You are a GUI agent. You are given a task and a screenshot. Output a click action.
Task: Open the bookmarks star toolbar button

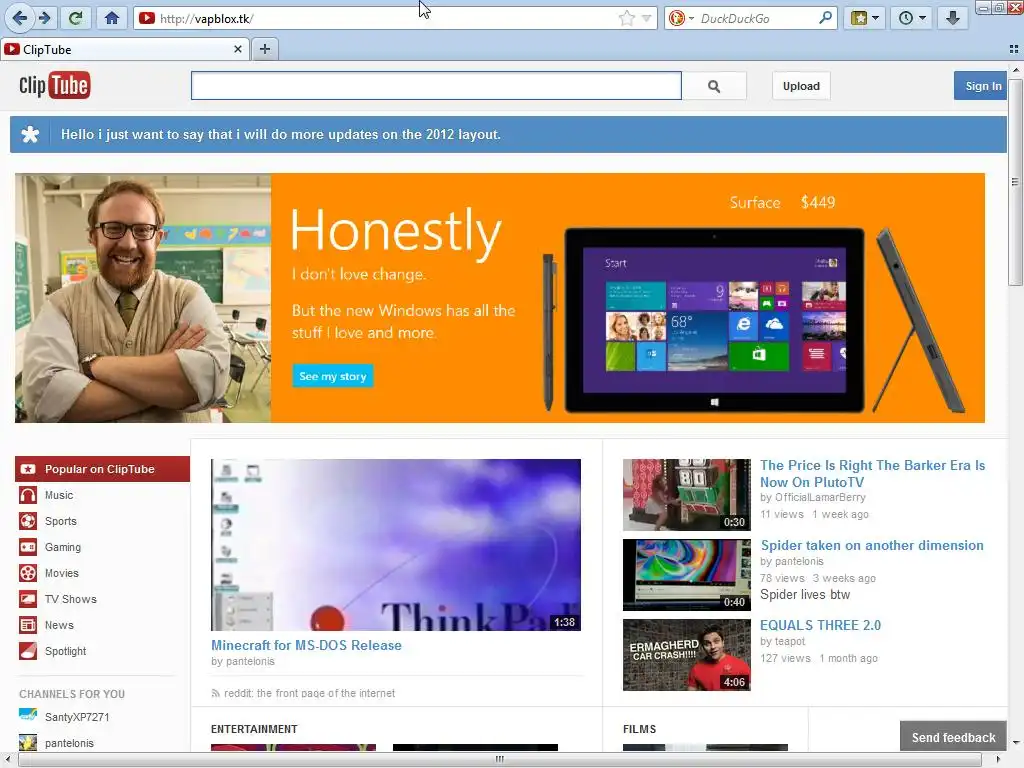pyautogui.click(x=859, y=18)
